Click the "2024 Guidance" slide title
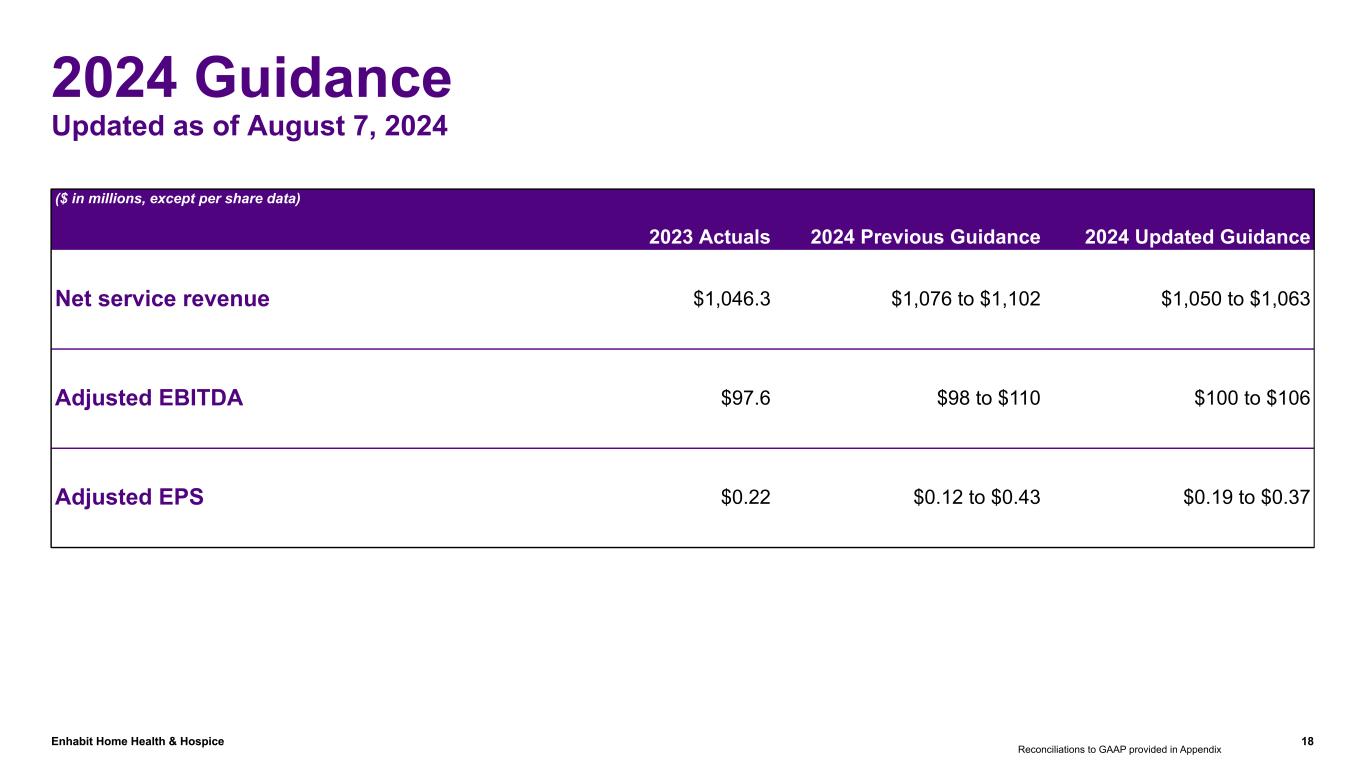Screen dimensions: 1365x768 click(251, 77)
